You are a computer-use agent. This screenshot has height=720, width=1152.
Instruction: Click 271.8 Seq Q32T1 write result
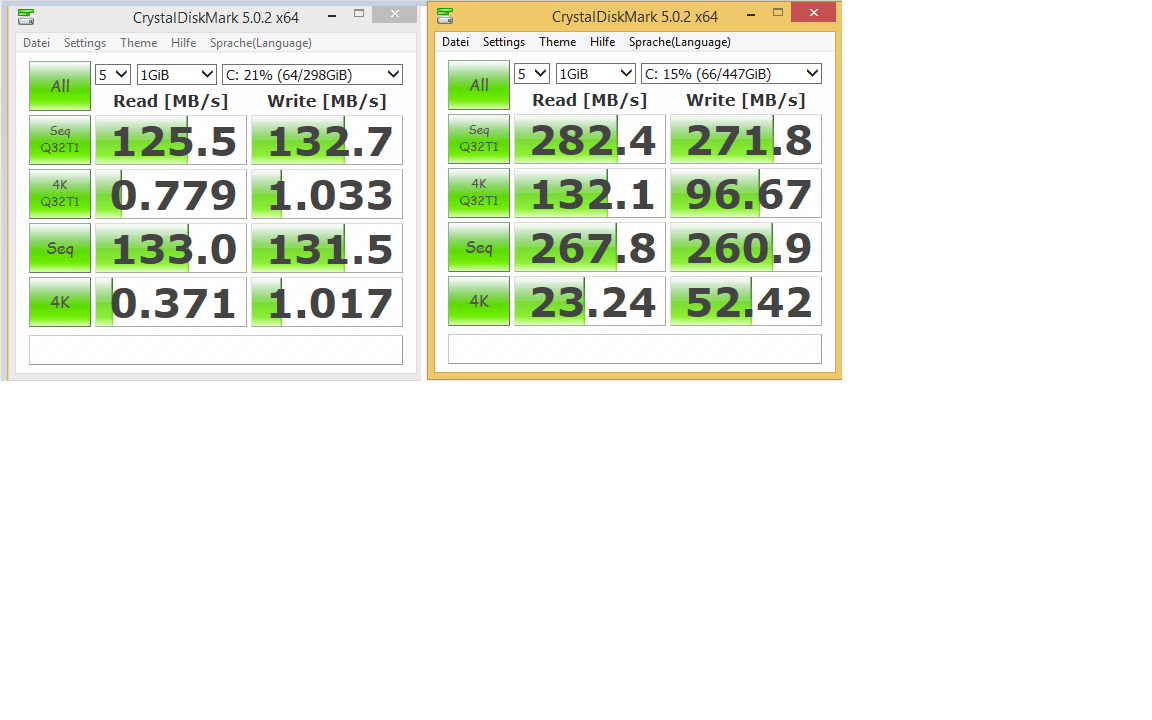tap(746, 140)
